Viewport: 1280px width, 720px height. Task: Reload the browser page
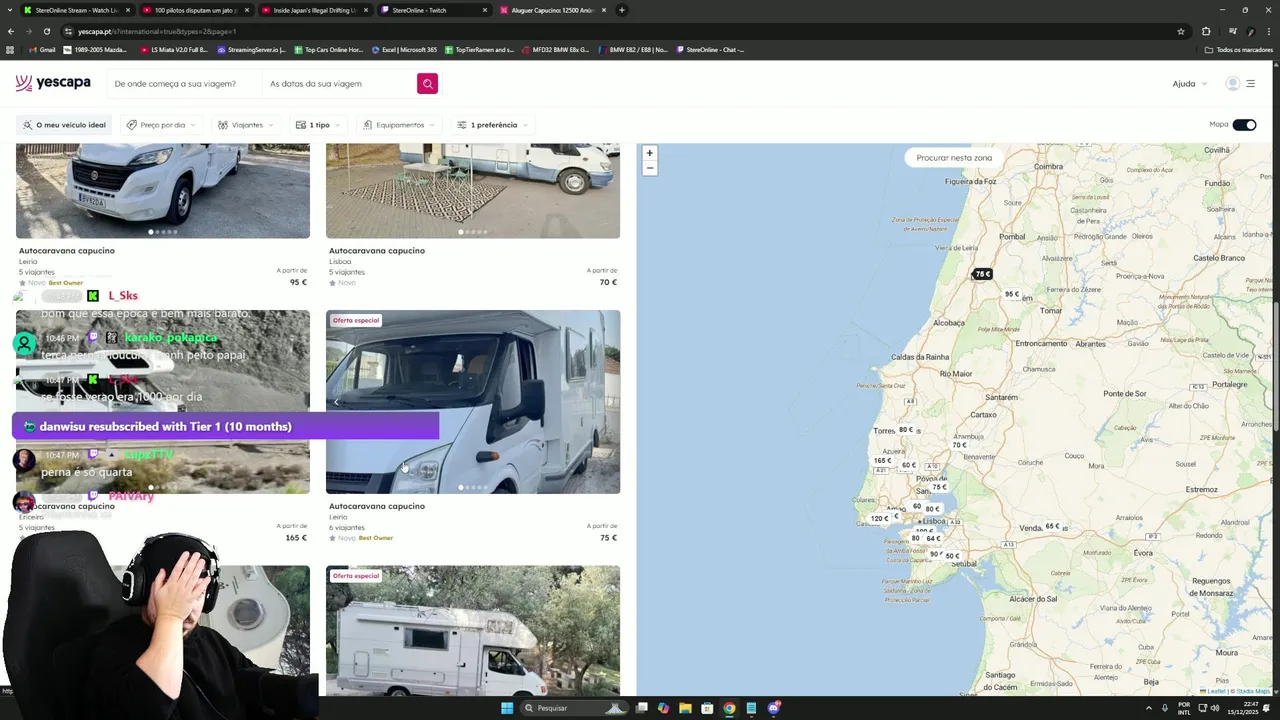coord(46,31)
